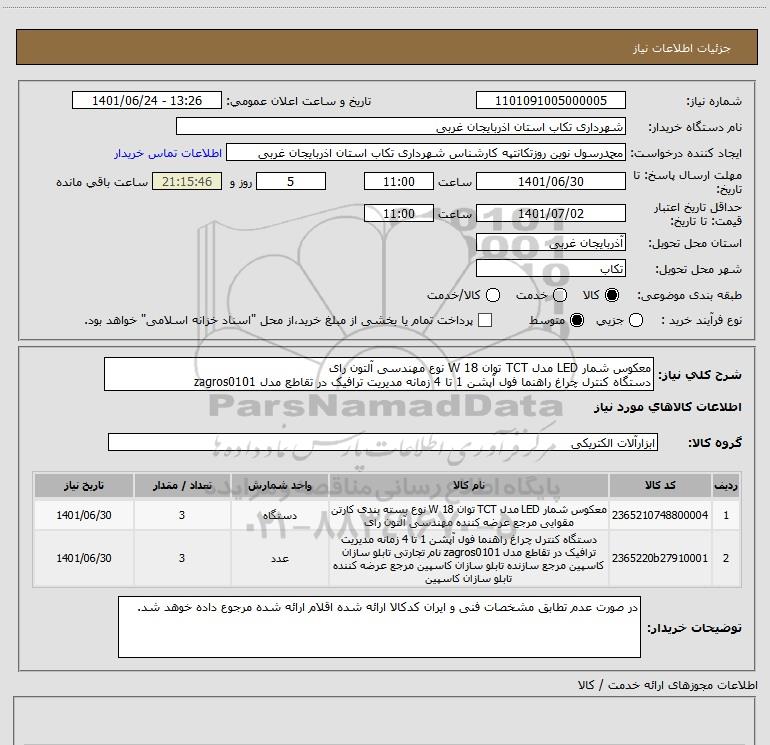Toggle the اسناد خزانه اسلامی payment checkbox
Image resolution: width=770 pixels, height=745 pixels.
(485, 320)
